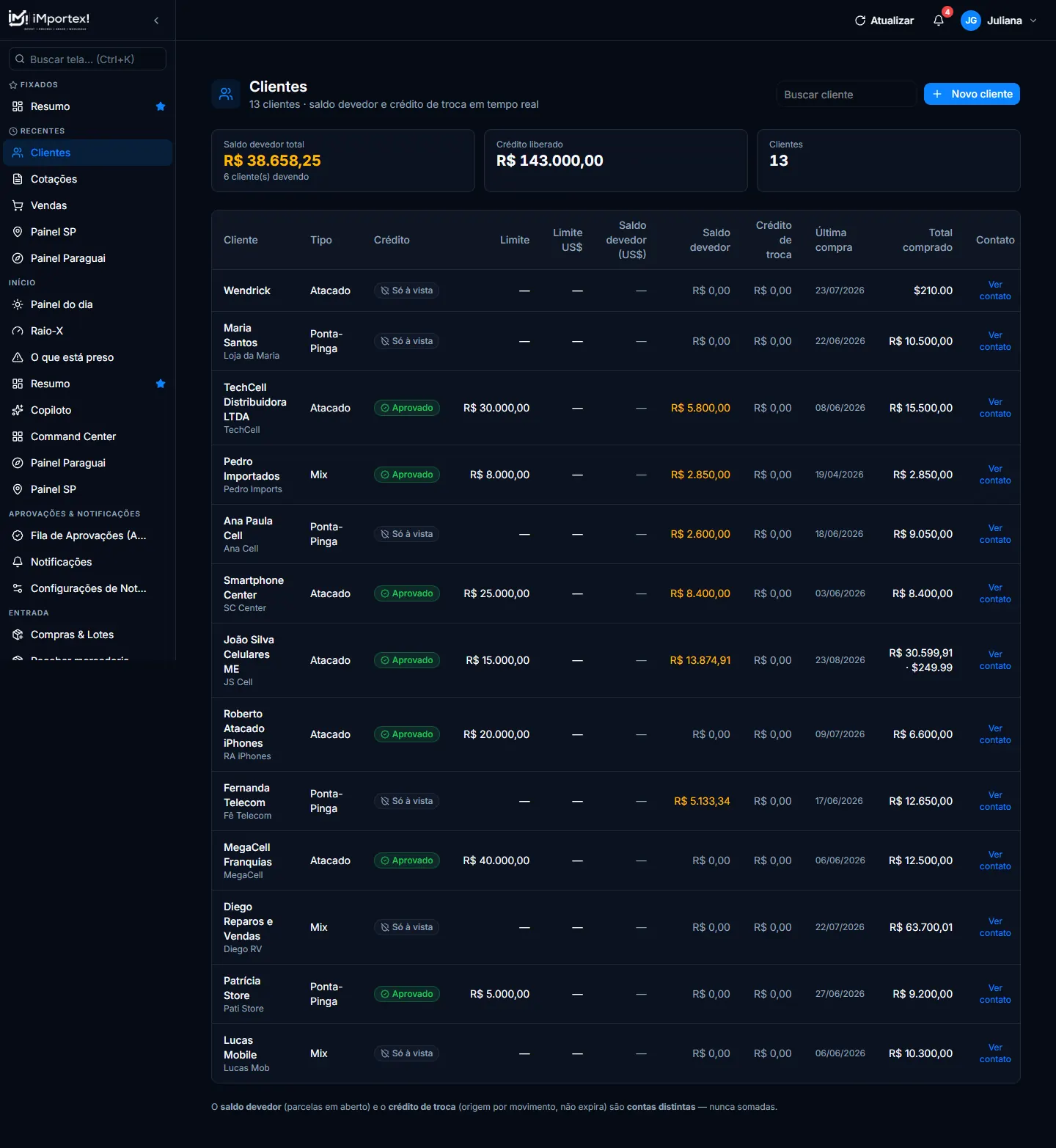Click the Só à vista badge for Maria Santos
The image size is (1056, 1148).
click(406, 341)
